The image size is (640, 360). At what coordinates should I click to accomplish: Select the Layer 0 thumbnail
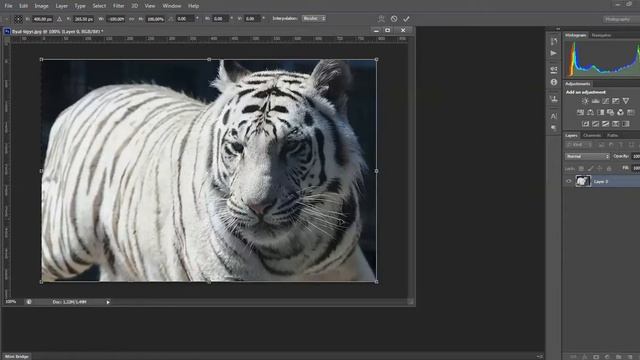tap(583, 181)
